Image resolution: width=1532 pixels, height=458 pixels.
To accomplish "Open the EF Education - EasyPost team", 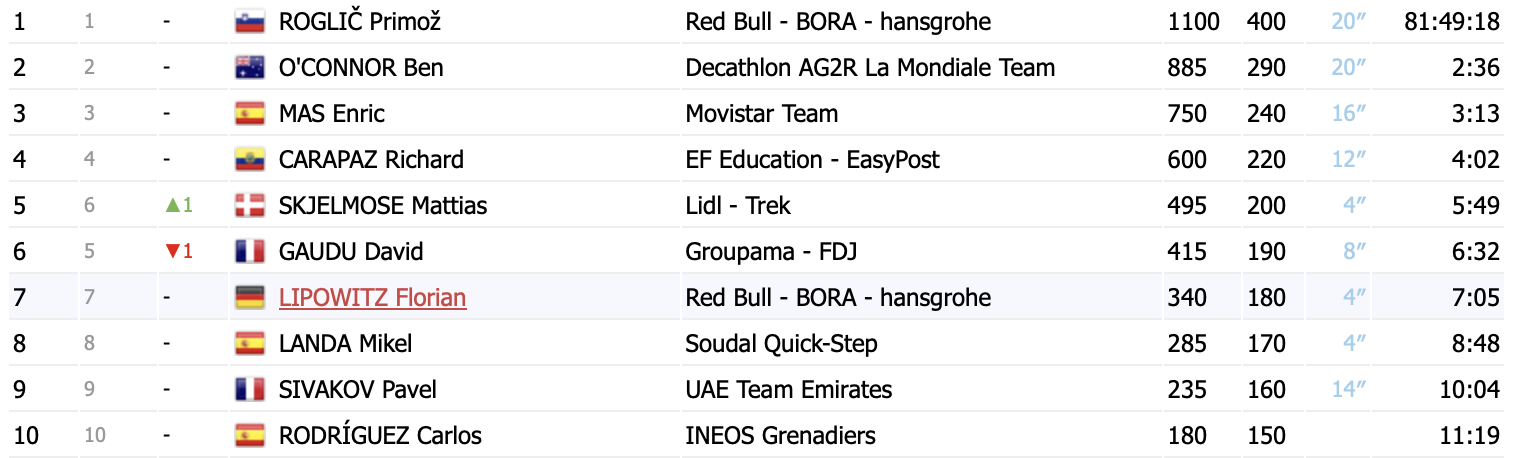I will pyautogui.click(x=813, y=160).
